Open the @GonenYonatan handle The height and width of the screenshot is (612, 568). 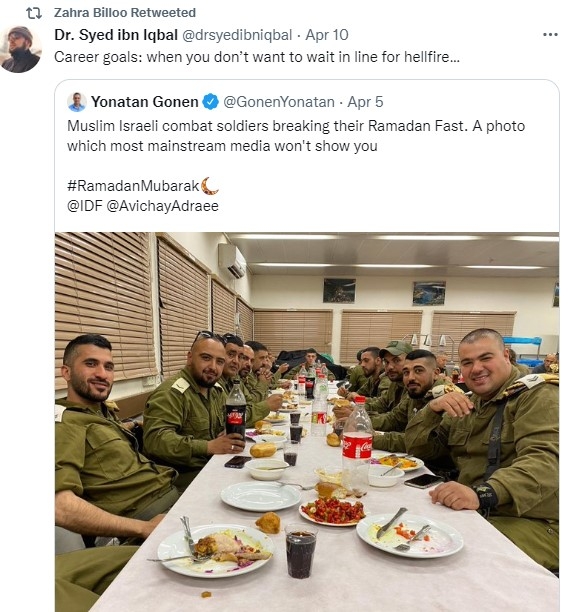[x=279, y=102]
